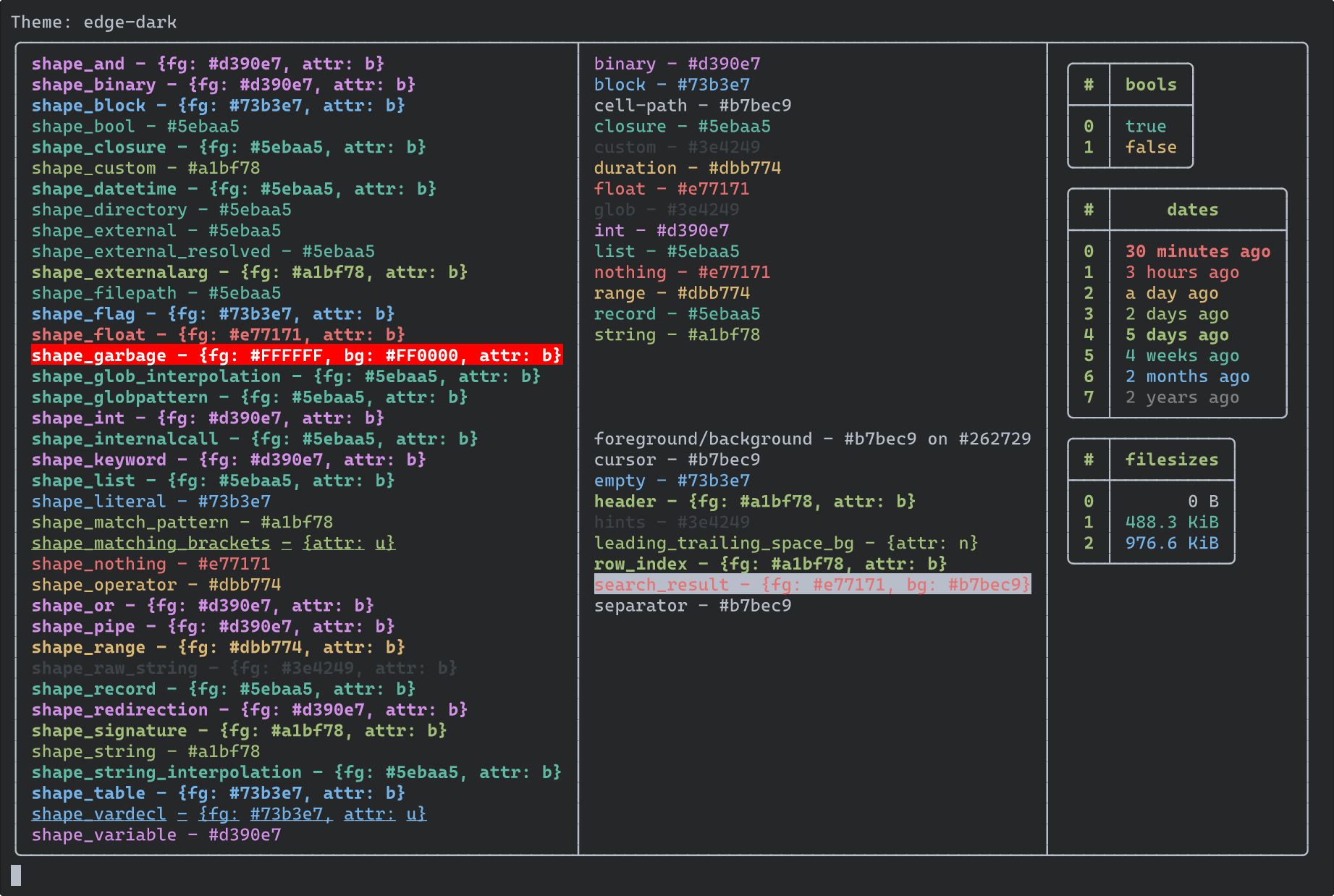
Task: Select string - #a1bf78 line
Action: pos(677,335)
